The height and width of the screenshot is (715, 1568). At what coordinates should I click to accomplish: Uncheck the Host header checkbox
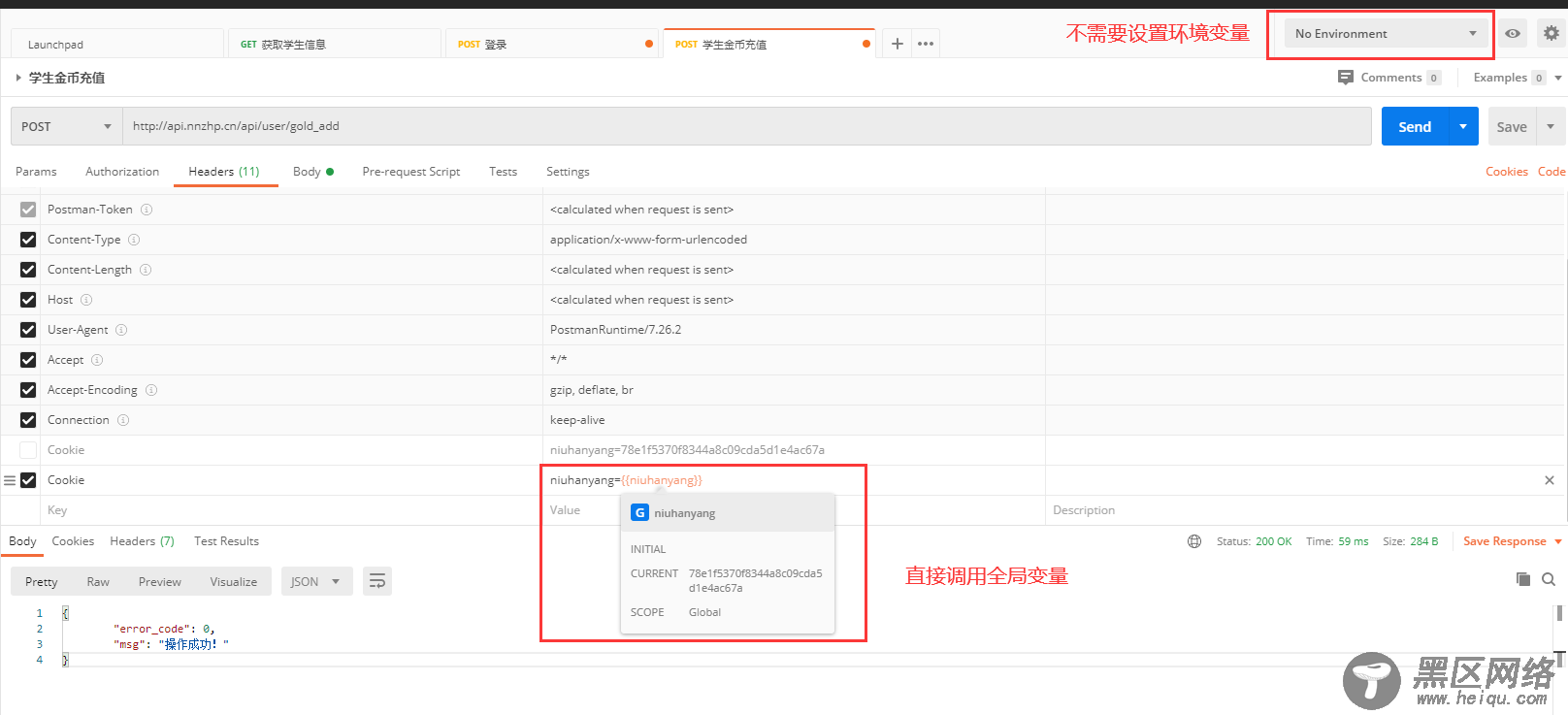(x=28, y=300)
